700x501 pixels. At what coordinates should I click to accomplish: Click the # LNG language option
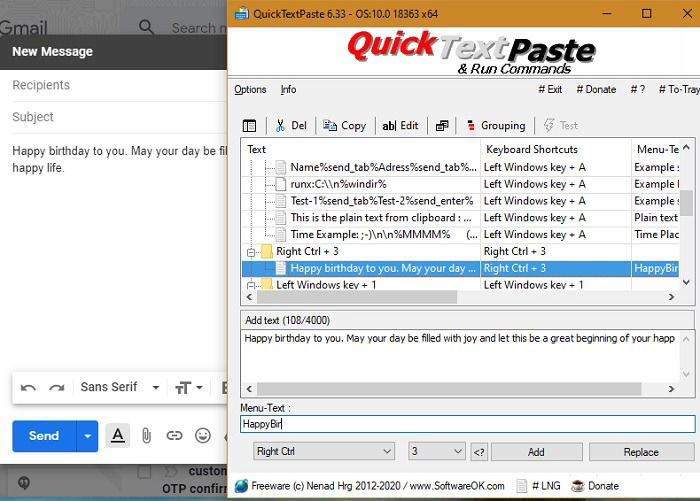(538, 486)
